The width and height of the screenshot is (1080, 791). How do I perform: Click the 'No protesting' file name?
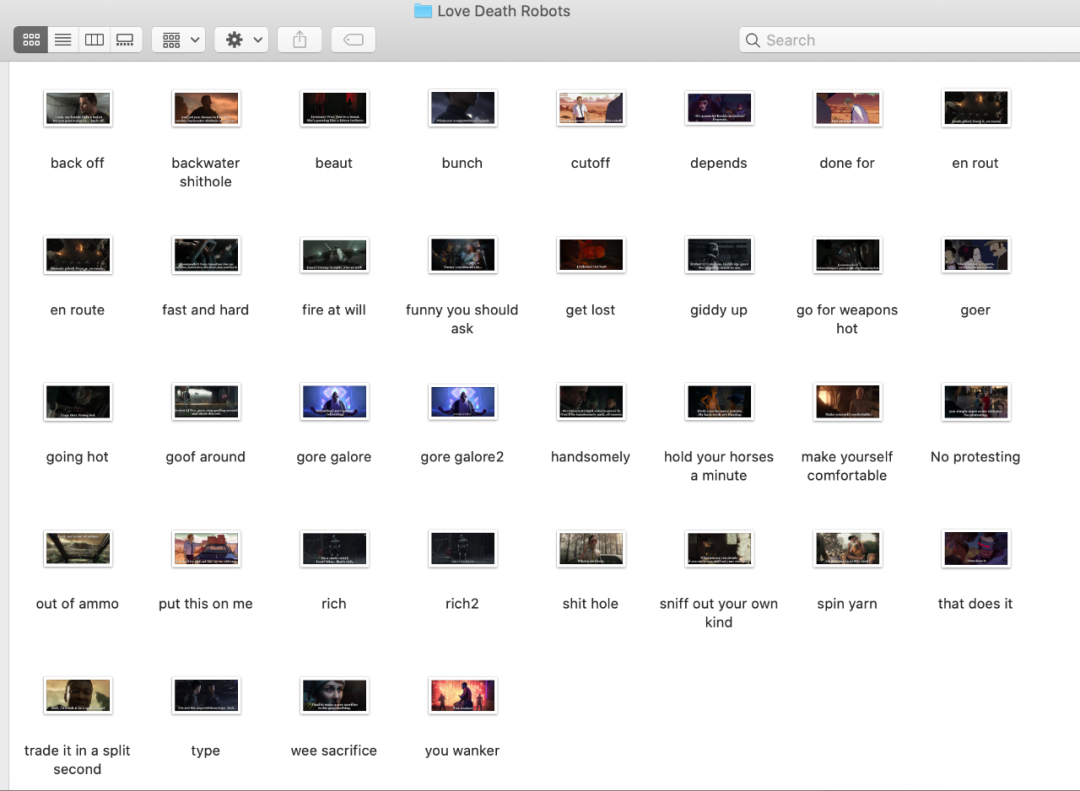click(975, 458)
